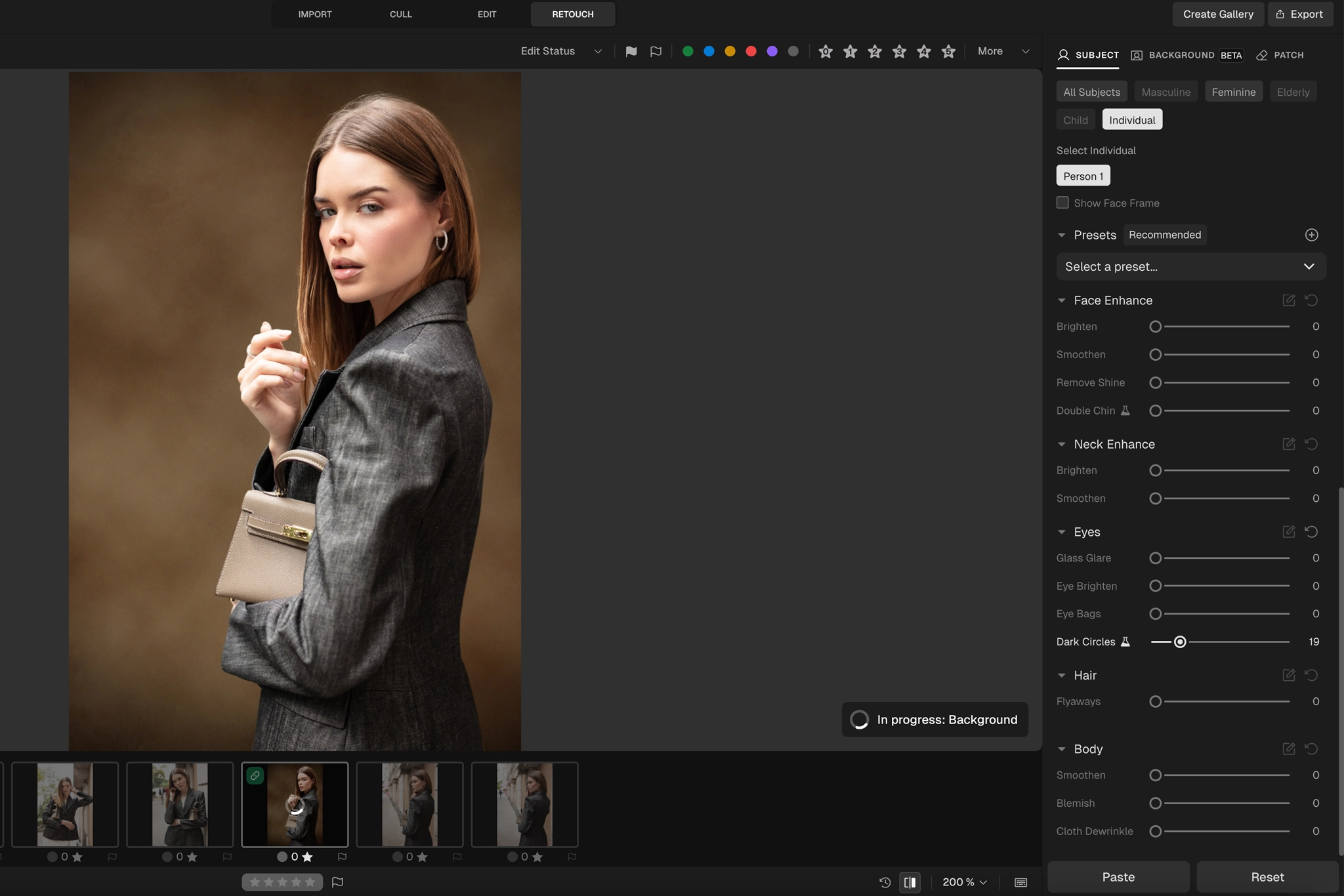Viewport: 1344px width, 896px height.
Task: Open the PATCH tab
Action: point(1280,55)
